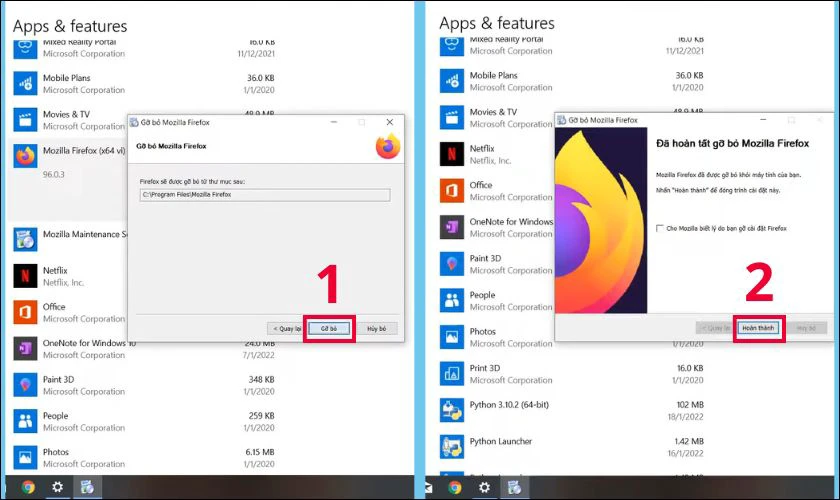840x500 pixels.
Task: Click the Firefox version text '96.0.3'
Action: [x=54, y=174]
